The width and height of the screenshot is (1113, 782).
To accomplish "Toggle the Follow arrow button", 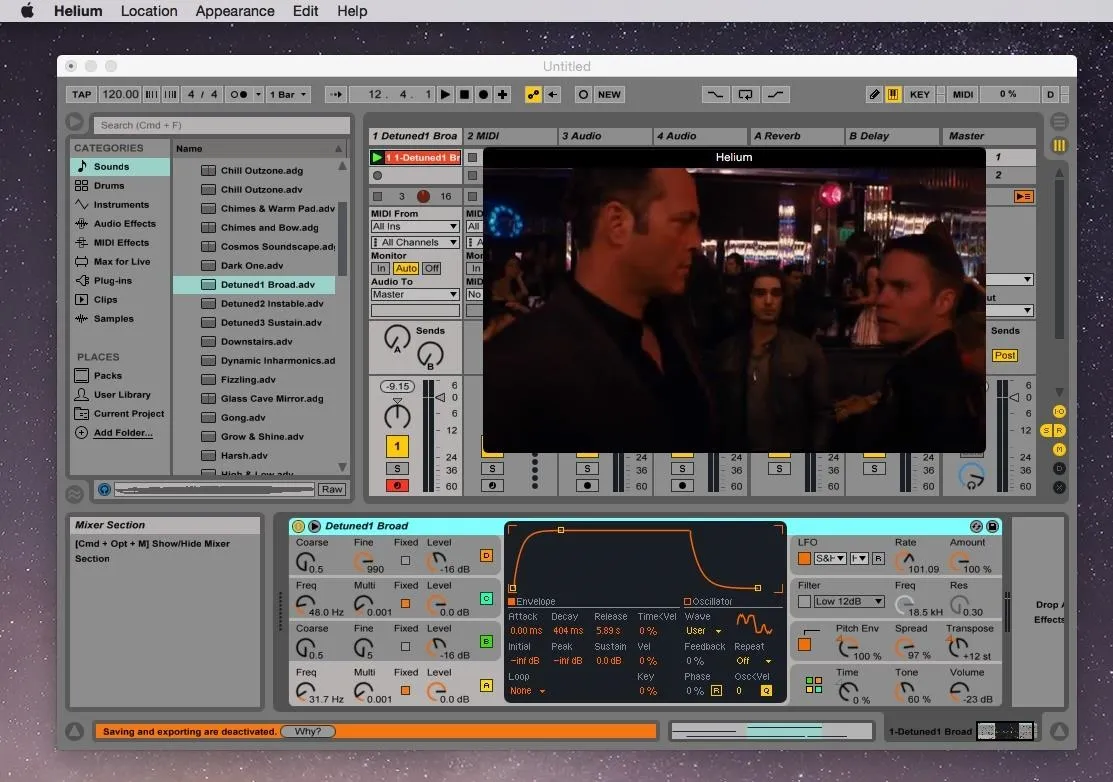I will 336,94.
